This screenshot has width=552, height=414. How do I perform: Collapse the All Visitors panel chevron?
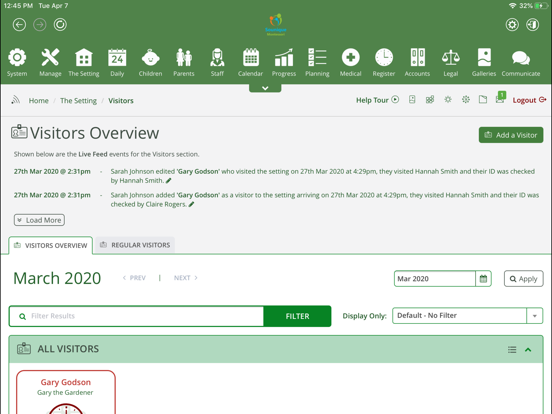point(528,350)
